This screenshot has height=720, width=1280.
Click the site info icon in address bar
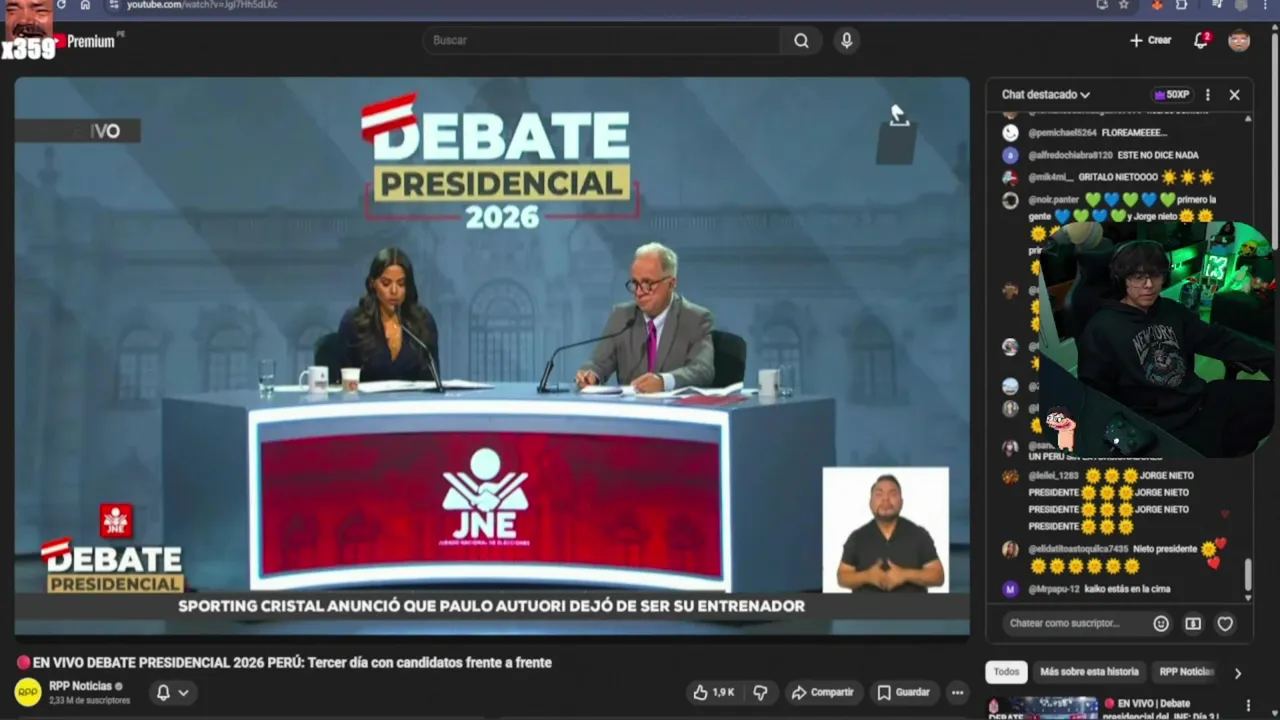click(x=113, y=5)
